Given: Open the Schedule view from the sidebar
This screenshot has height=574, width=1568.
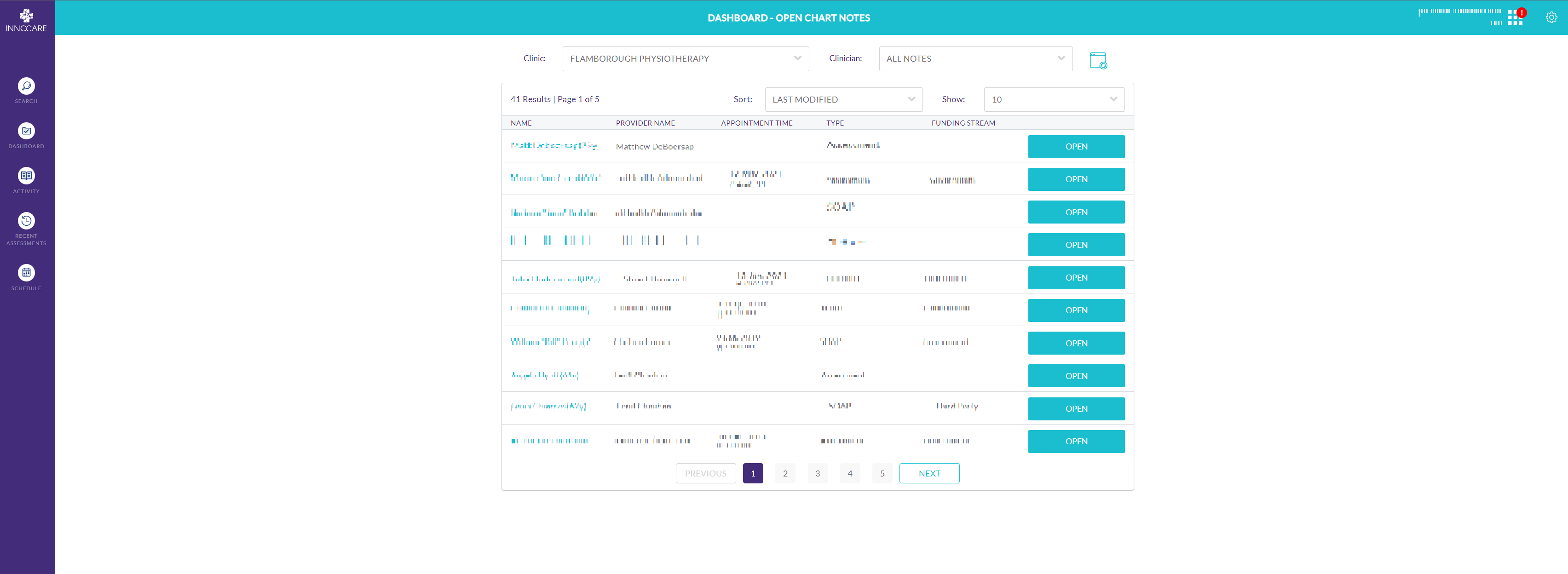Looking at the screenshot, I should pyautogui.click(x=26, y=278).
